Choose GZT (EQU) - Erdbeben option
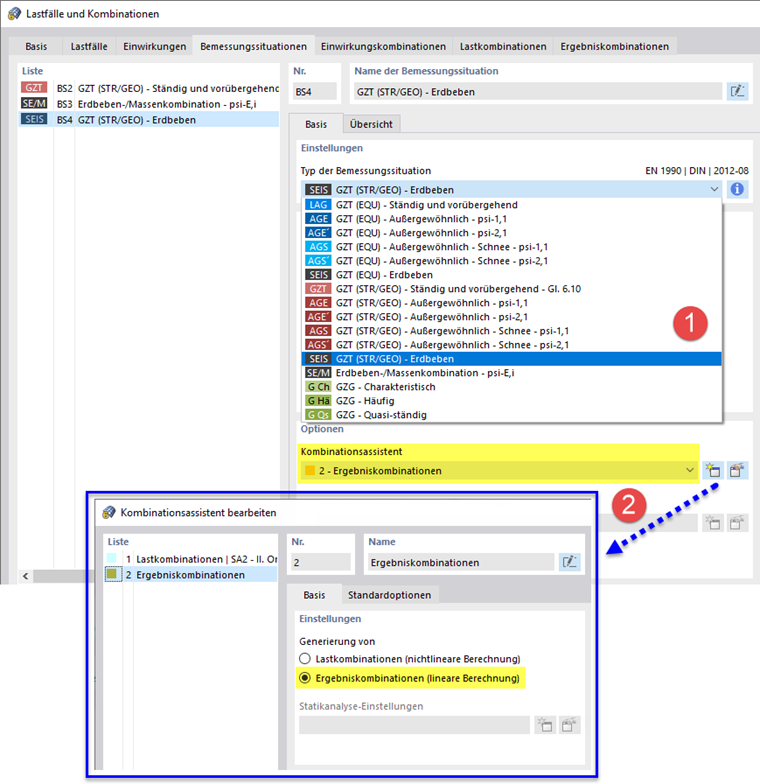Image resolution: width=760 pixels, height=784 pixels. (512, 274)
